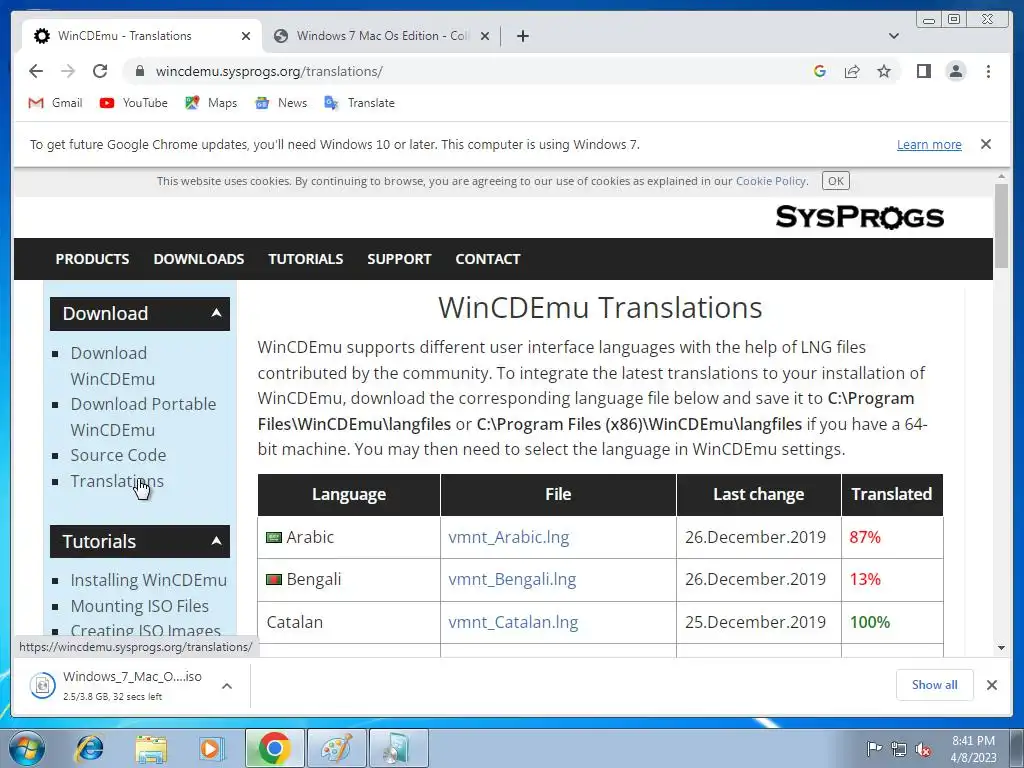Open Chrome side panel icon
The width and height of the screenshot is (1024, 768).
coord(923,71)
